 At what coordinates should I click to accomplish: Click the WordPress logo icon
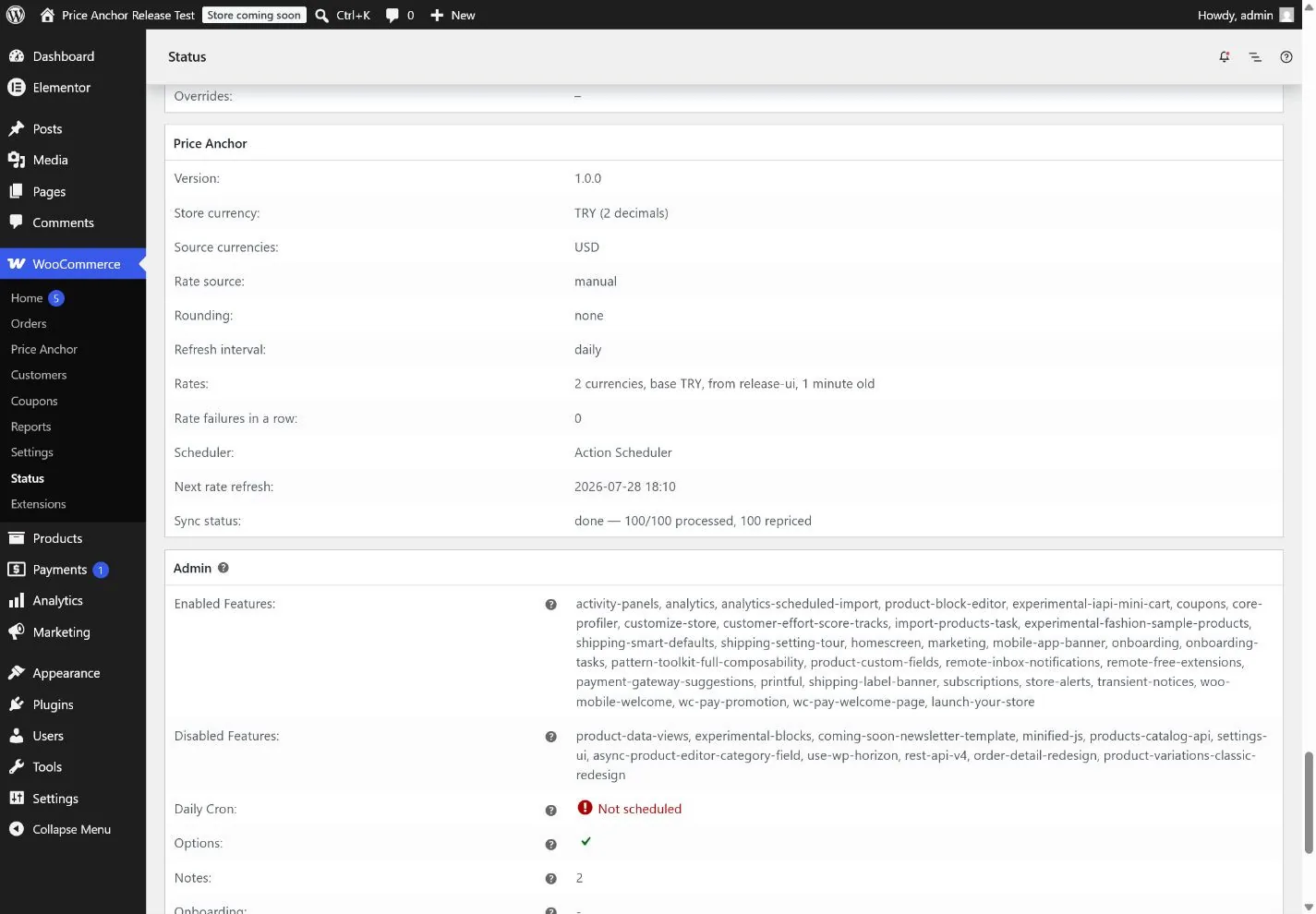16,15
